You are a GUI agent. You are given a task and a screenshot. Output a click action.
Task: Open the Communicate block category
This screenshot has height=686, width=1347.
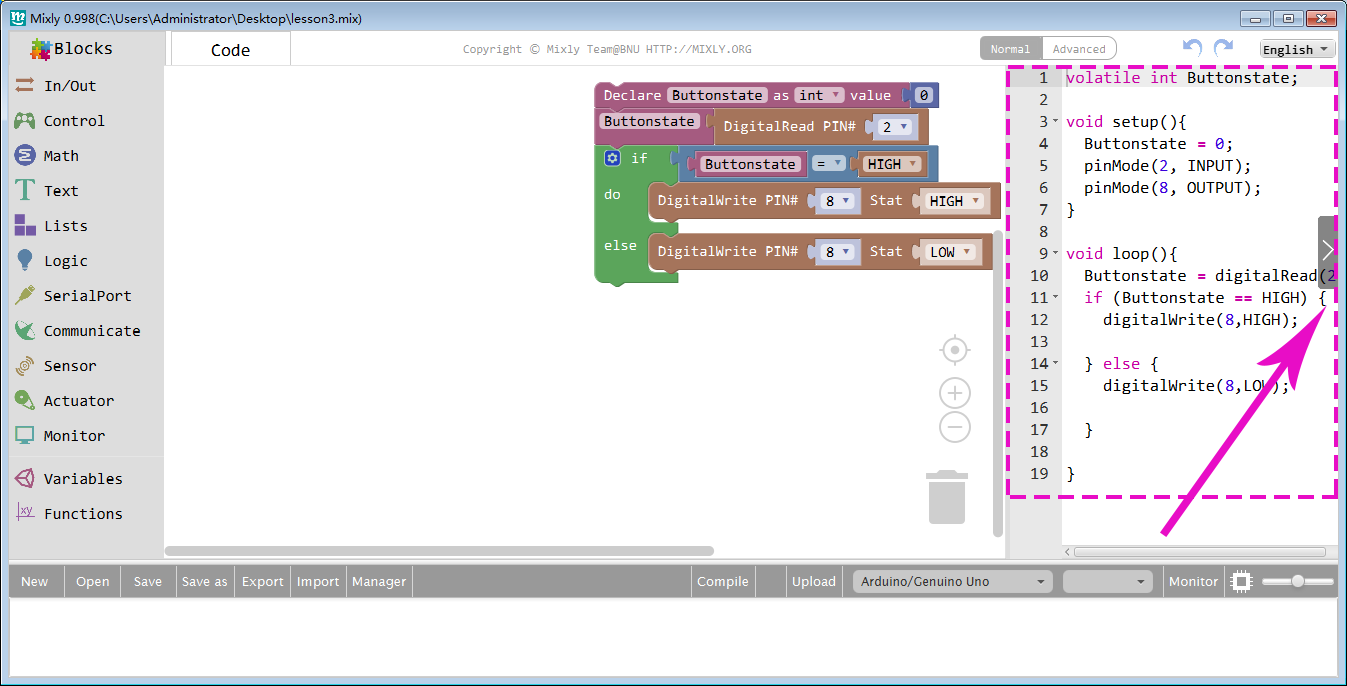[x=92, y=331]
